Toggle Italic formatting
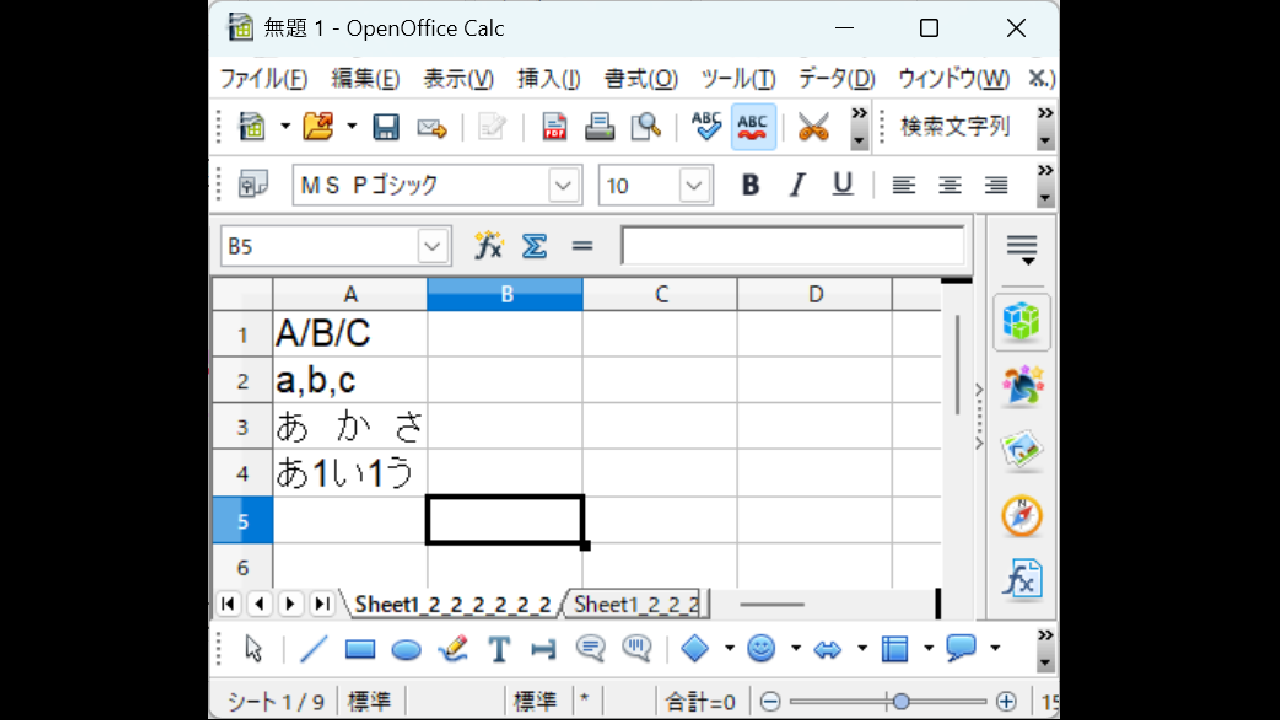Image resolution: width=1280 pixels, height=720 pixels. click(x=797, y=185)
